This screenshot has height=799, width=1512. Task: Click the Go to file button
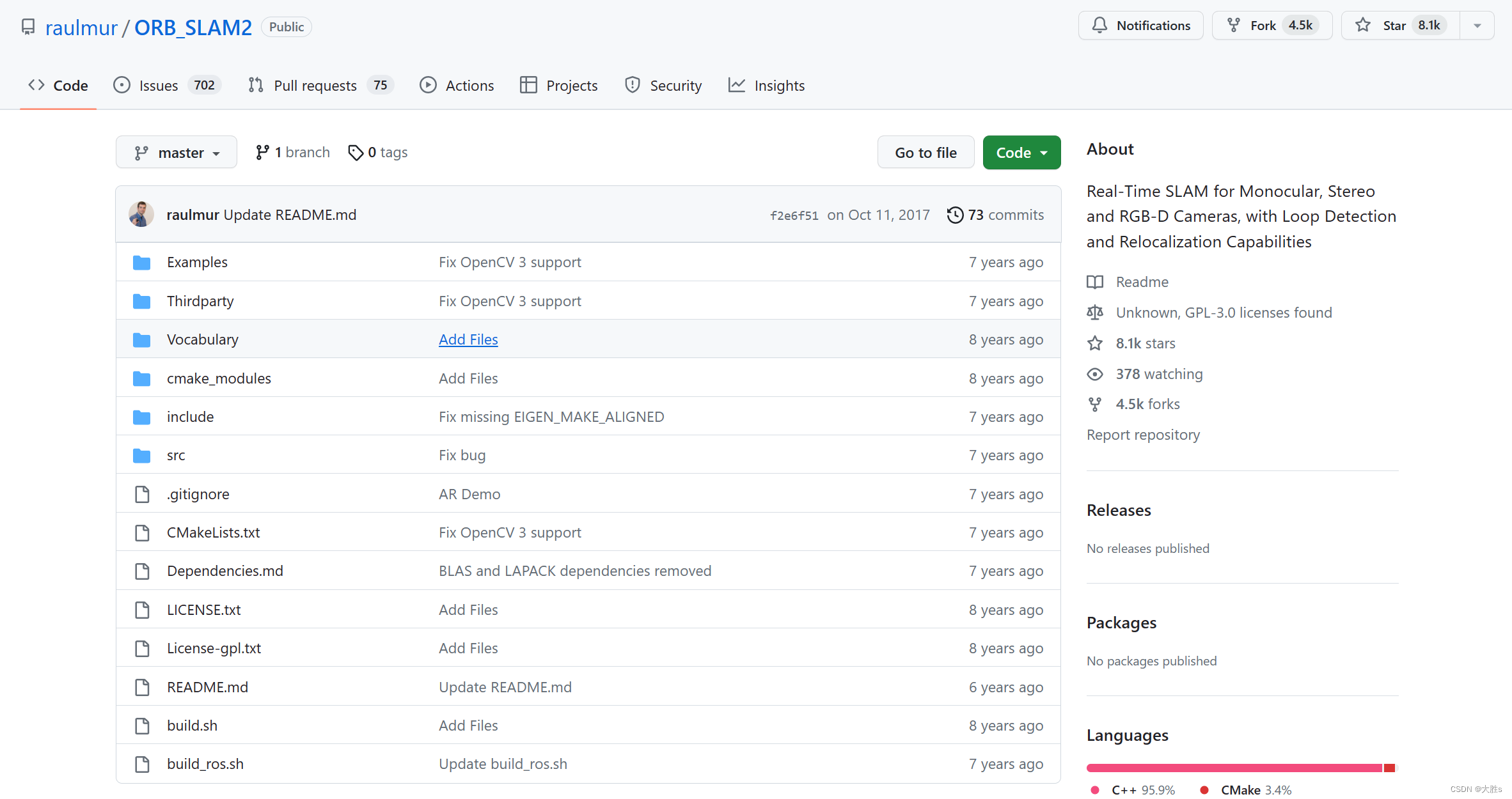pos(925,152)
